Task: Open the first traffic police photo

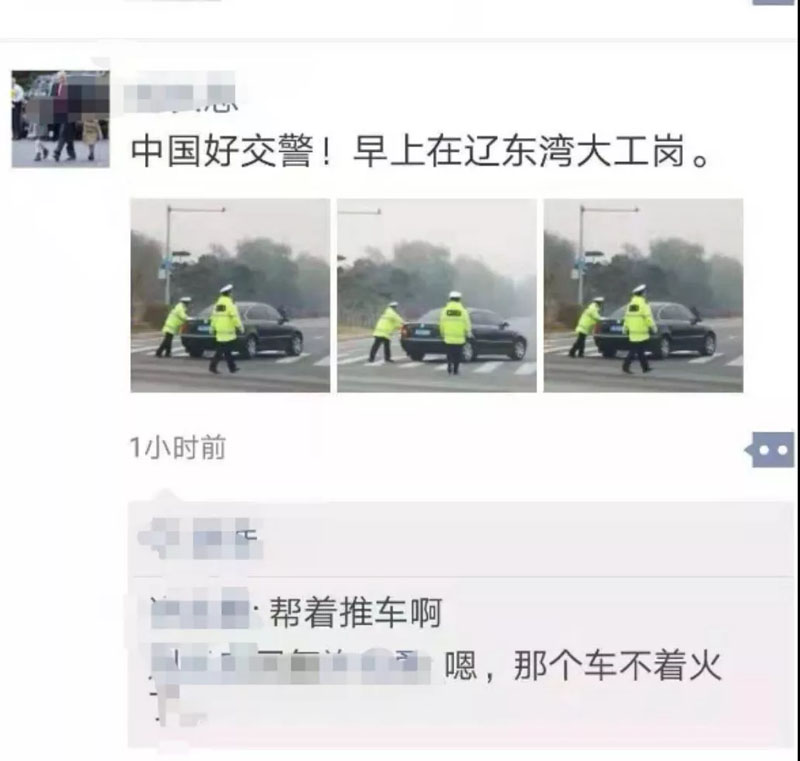Action: click(x=230, y=295)
